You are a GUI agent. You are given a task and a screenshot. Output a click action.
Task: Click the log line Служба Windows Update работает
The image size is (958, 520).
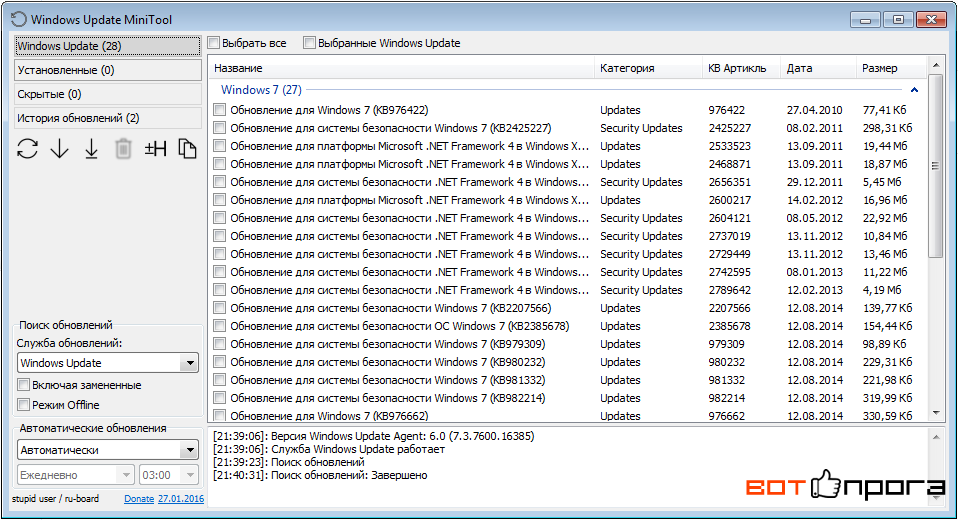pyautogui.click(x=329, y=449)
